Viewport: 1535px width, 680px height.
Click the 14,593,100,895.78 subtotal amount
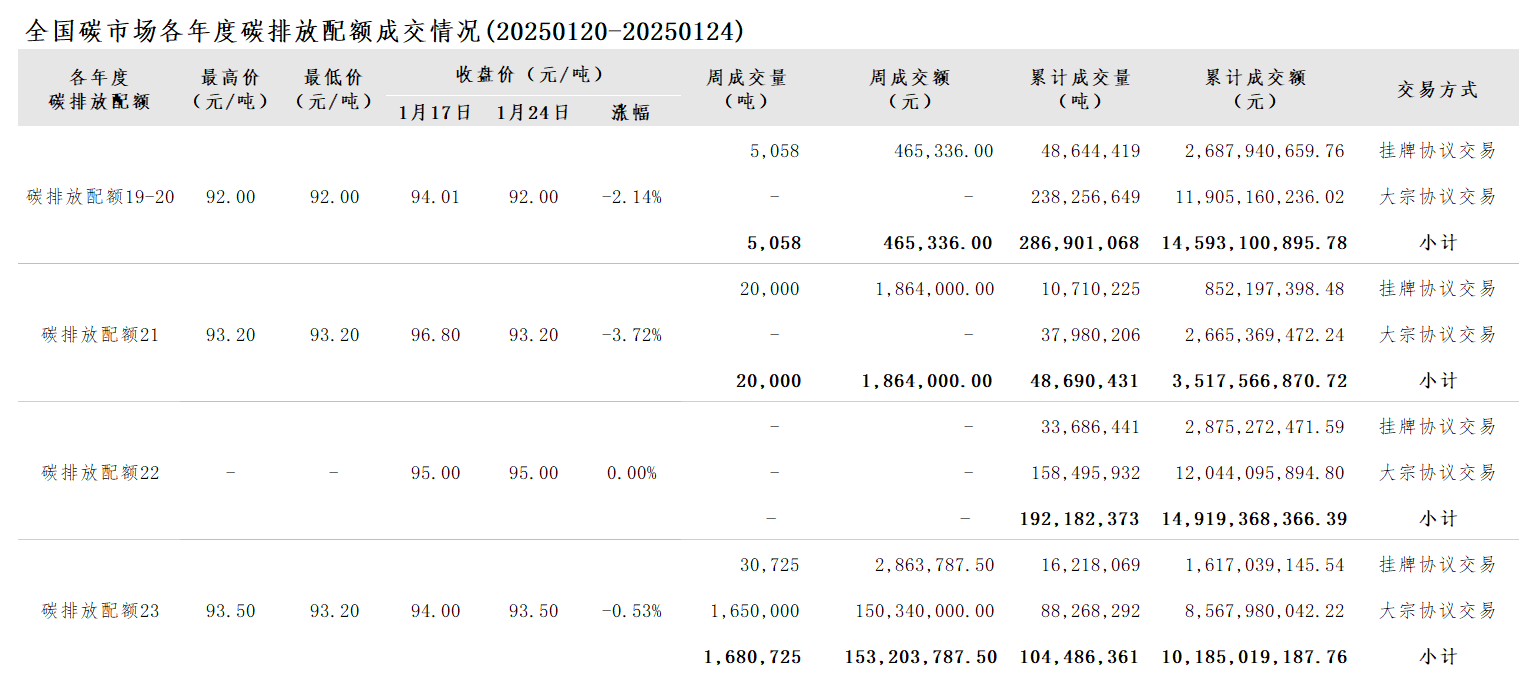pos(1254,243)
